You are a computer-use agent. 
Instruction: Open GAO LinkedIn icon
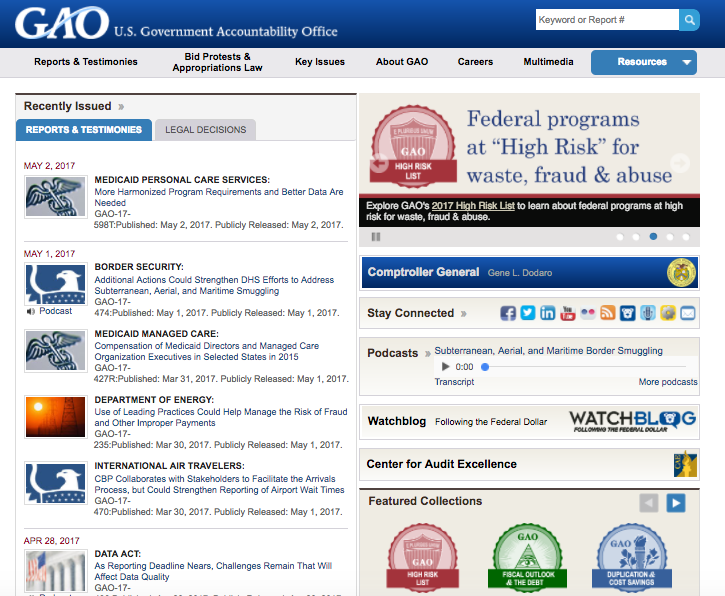coord(547,313)
